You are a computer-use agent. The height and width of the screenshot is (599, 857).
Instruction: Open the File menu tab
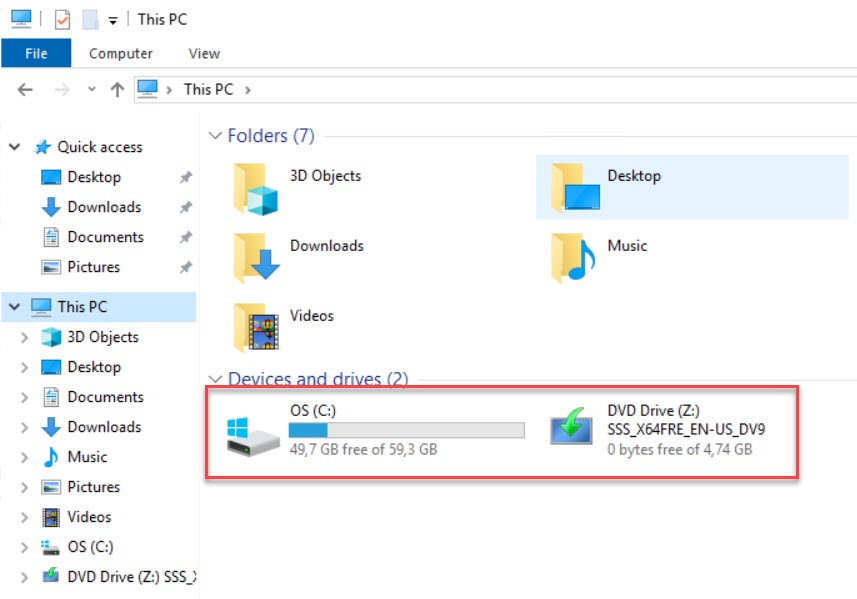tap(36, 54)
